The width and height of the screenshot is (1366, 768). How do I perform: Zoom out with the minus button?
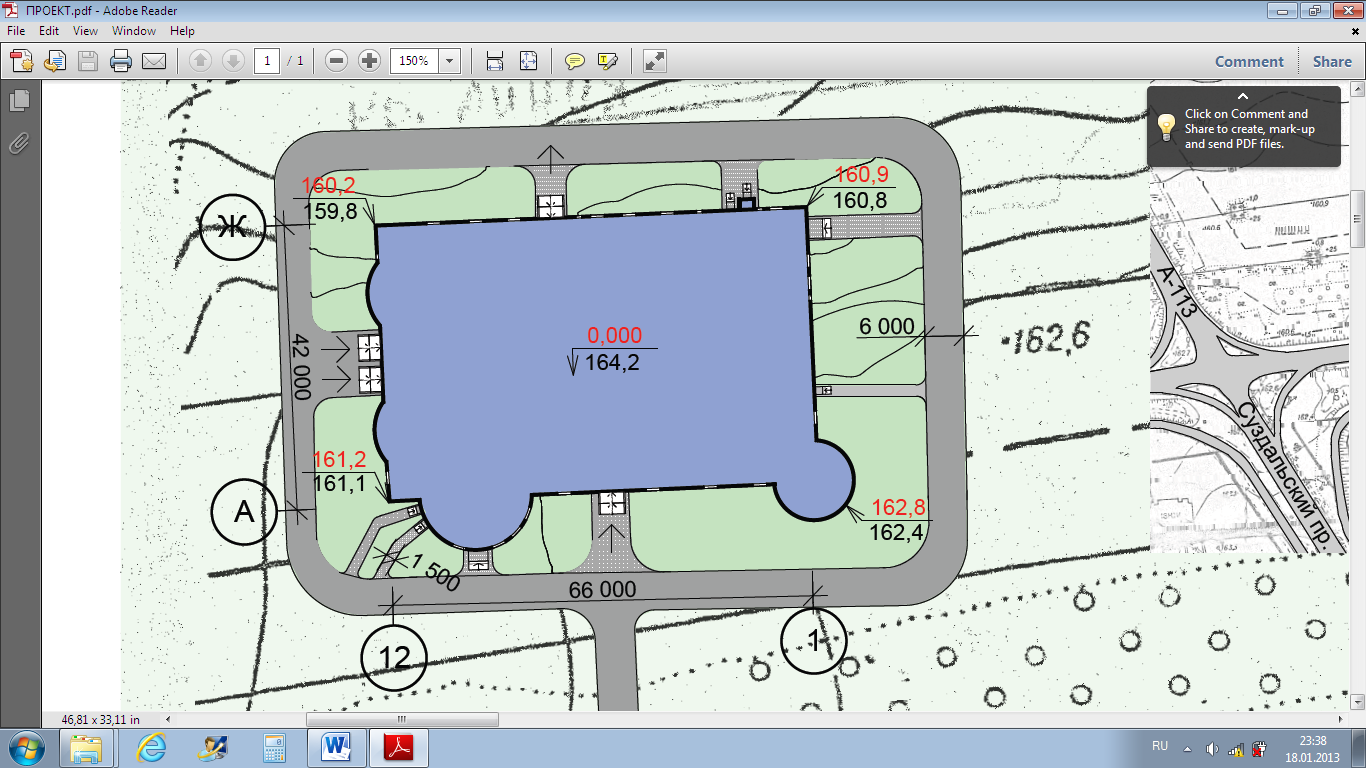click(337, 61)
